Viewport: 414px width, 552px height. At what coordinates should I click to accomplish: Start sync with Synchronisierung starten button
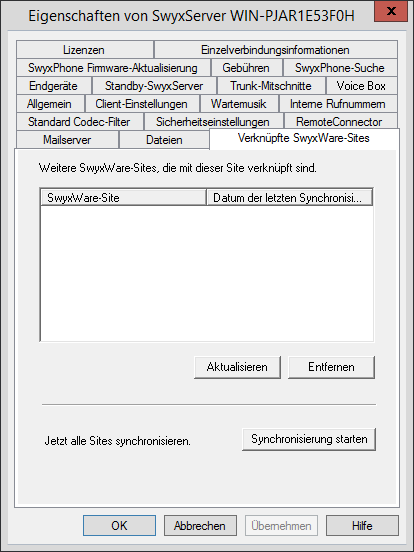pyautogui.click(x=309, y=439)
